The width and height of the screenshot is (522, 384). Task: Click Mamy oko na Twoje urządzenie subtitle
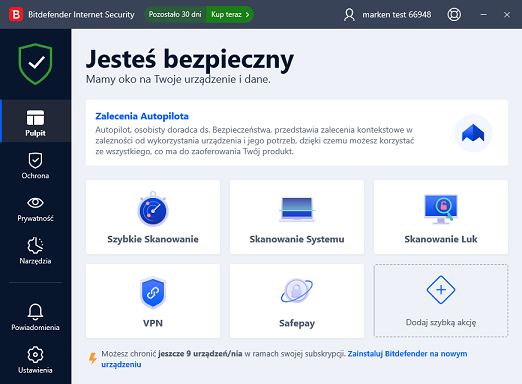pyautogui.click(x=178, y=79)
